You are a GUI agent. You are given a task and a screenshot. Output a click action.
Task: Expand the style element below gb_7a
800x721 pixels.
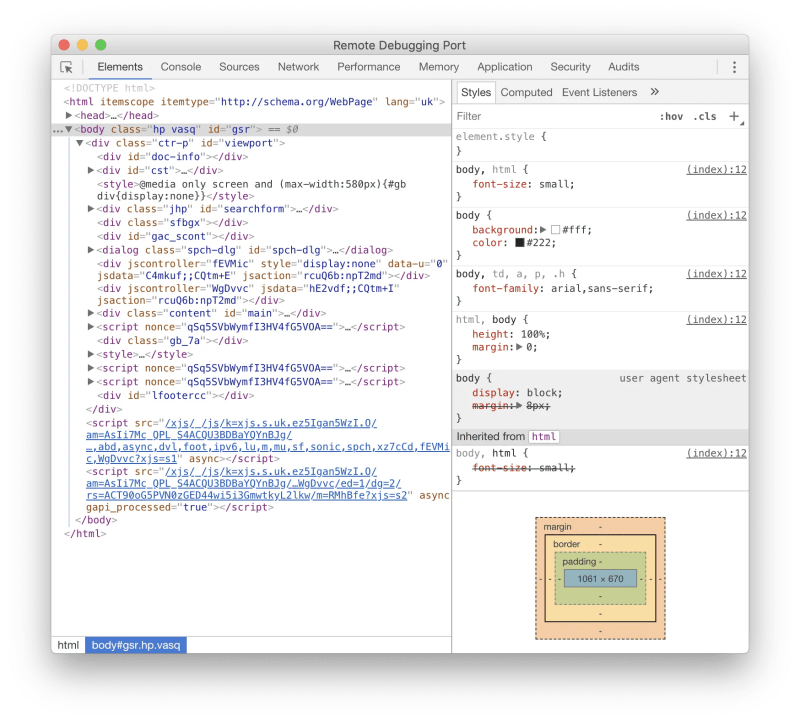point(91,354)
